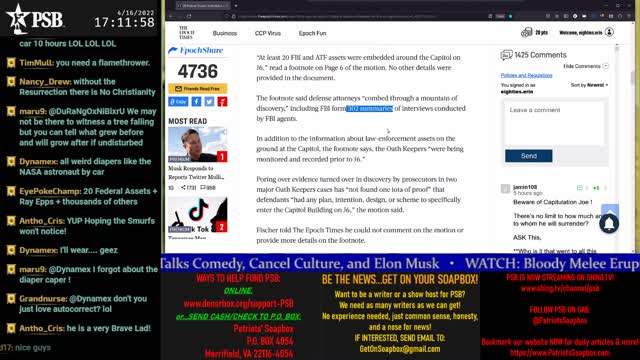Click username 'Antho_Cris' in Smurfs message

point(42,221)
